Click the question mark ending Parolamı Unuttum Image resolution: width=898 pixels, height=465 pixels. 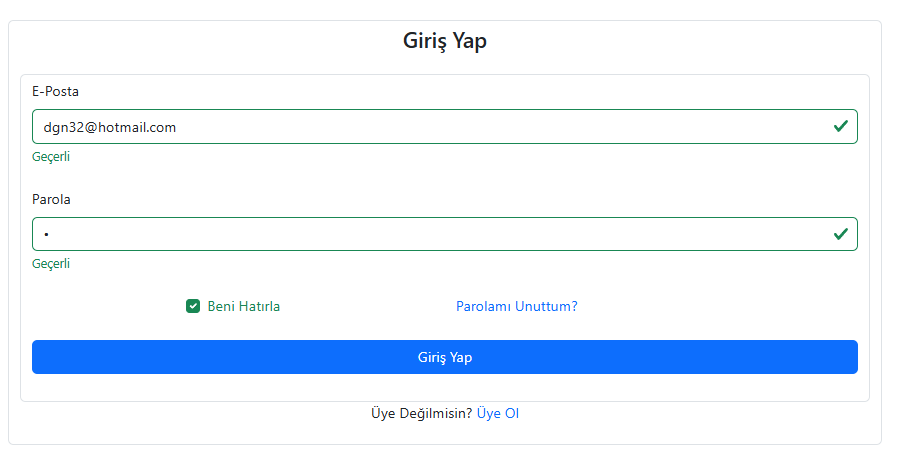[x=574, y=306]
